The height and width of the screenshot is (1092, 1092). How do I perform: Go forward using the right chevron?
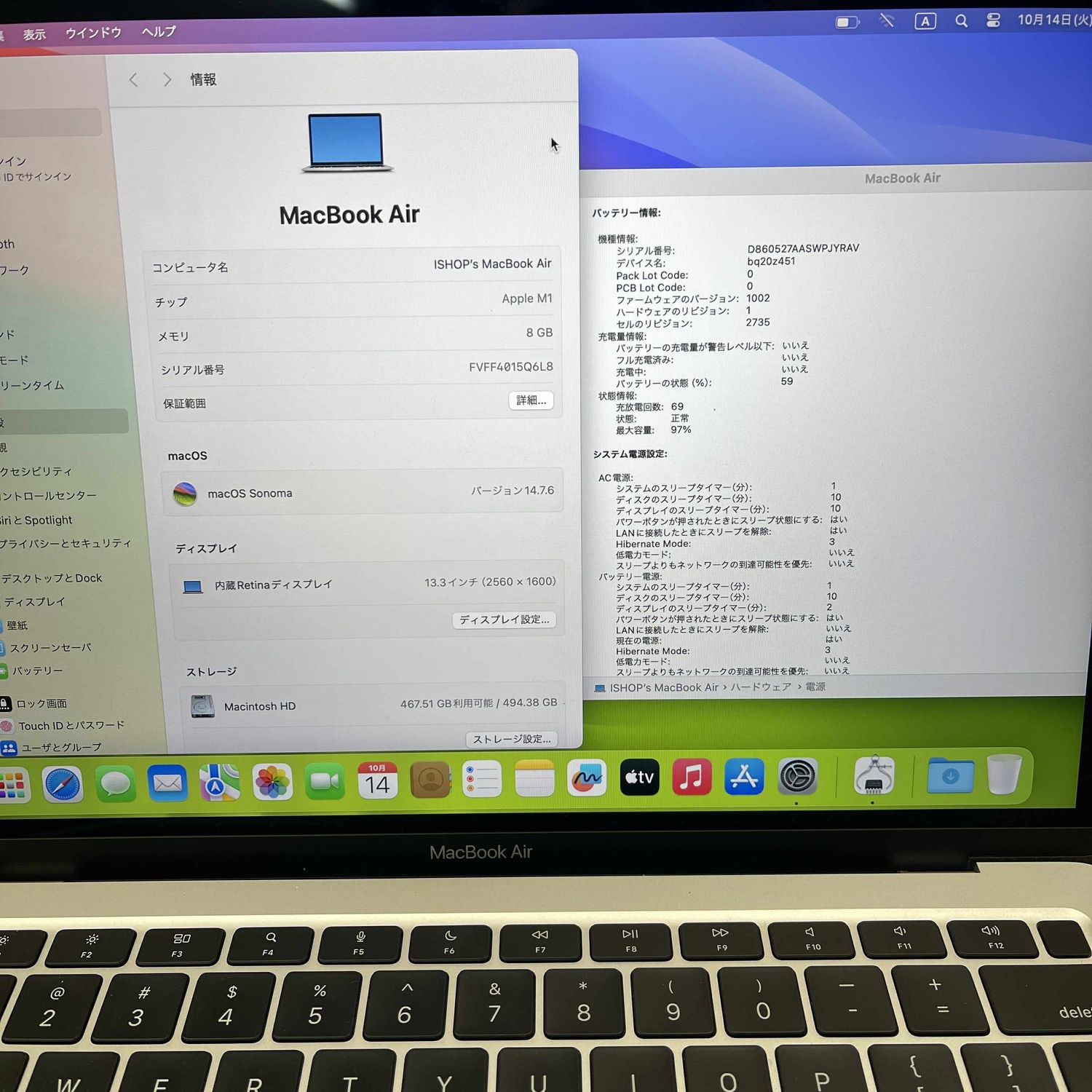[167, 79]
